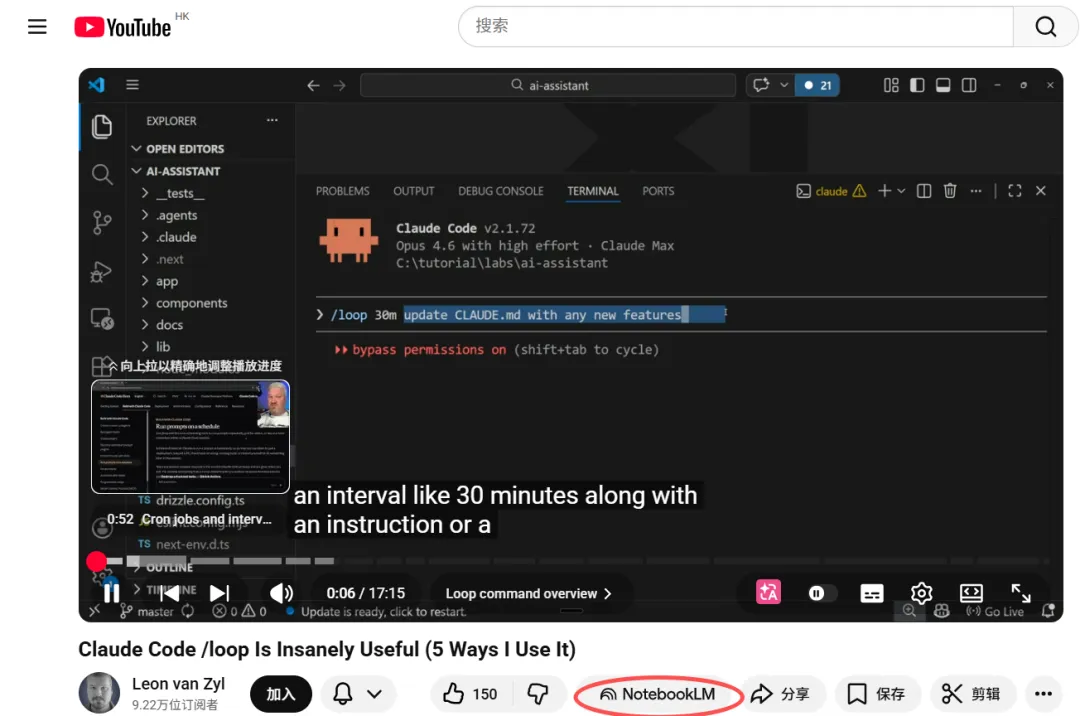
Task: Open the video settings gear
Action: click(x=922, y=593)
